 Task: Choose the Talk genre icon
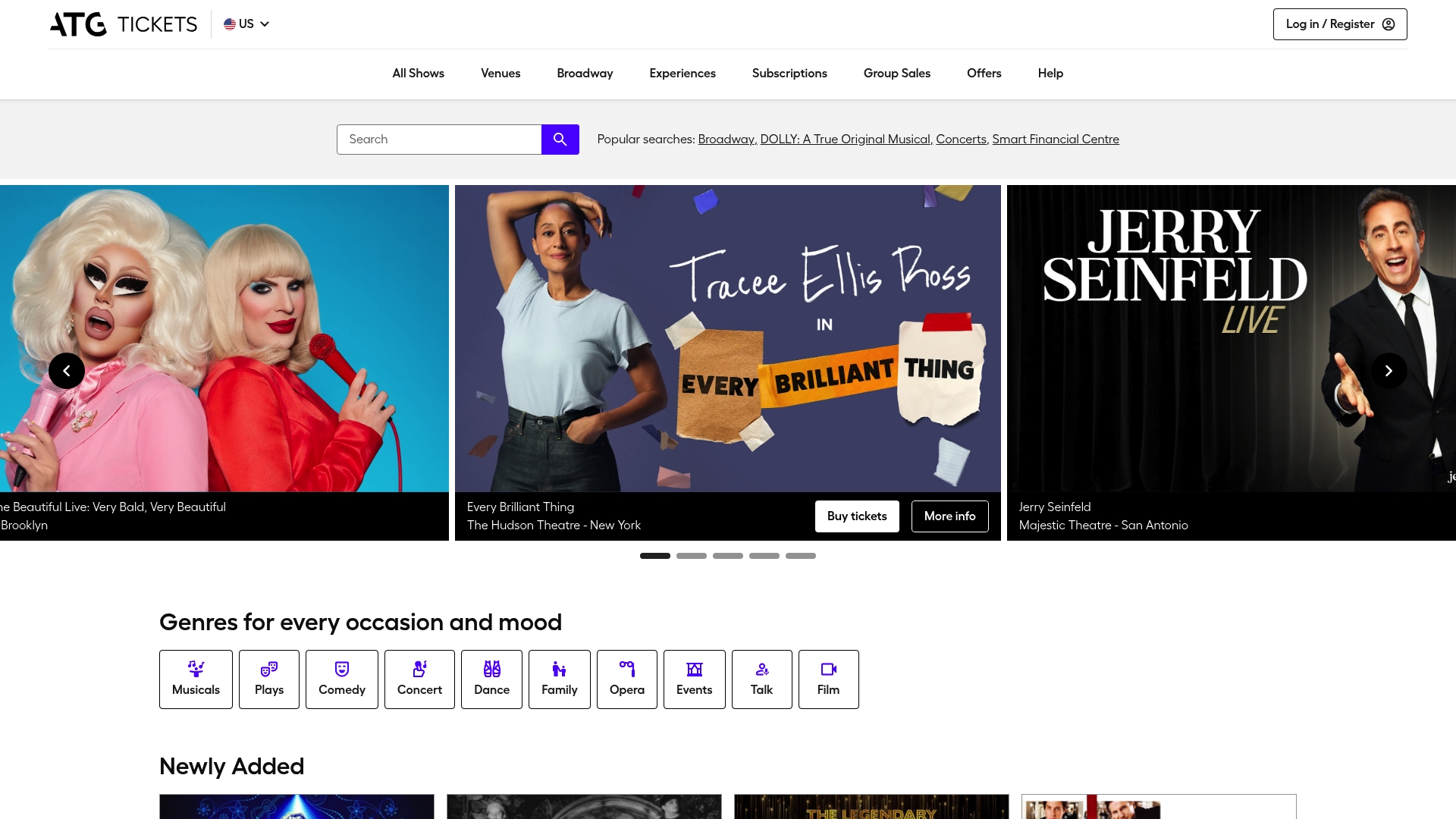[762, 669]
